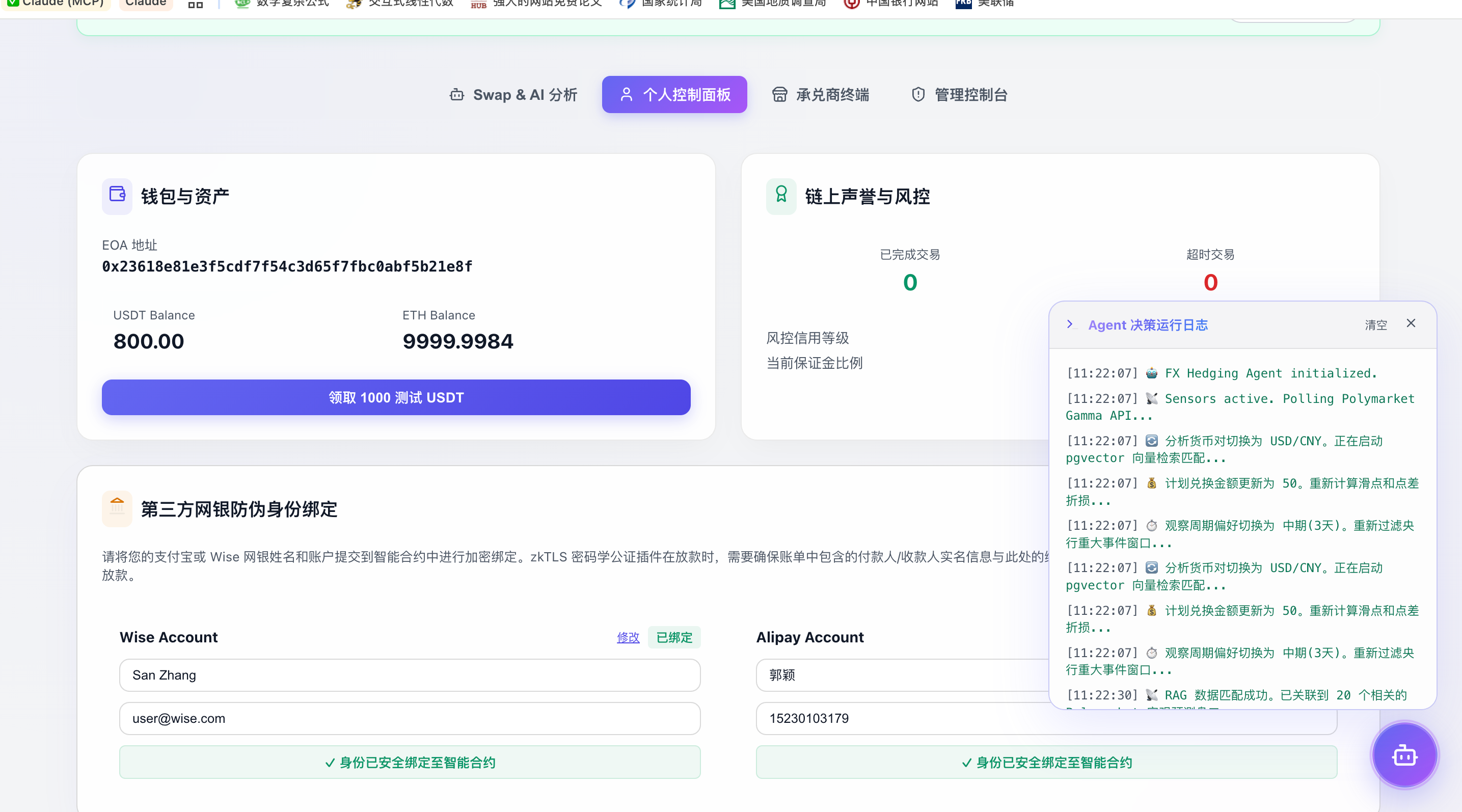Viewport: 1462px width, 812px height.
Task: Click the Wise email field user@wise.com
Action: (410, 718)
